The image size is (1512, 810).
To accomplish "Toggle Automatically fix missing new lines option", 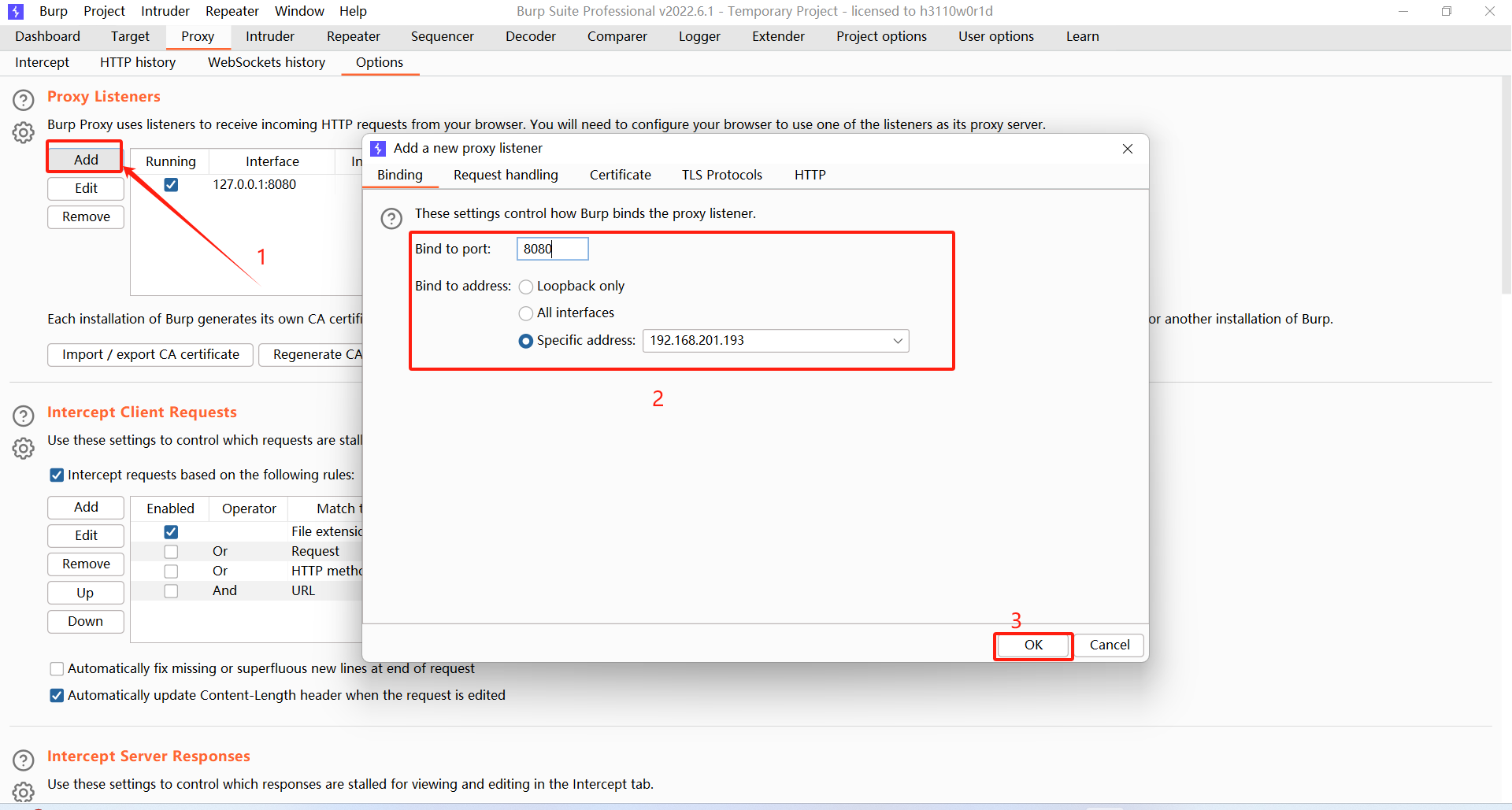I will (57, 669).
